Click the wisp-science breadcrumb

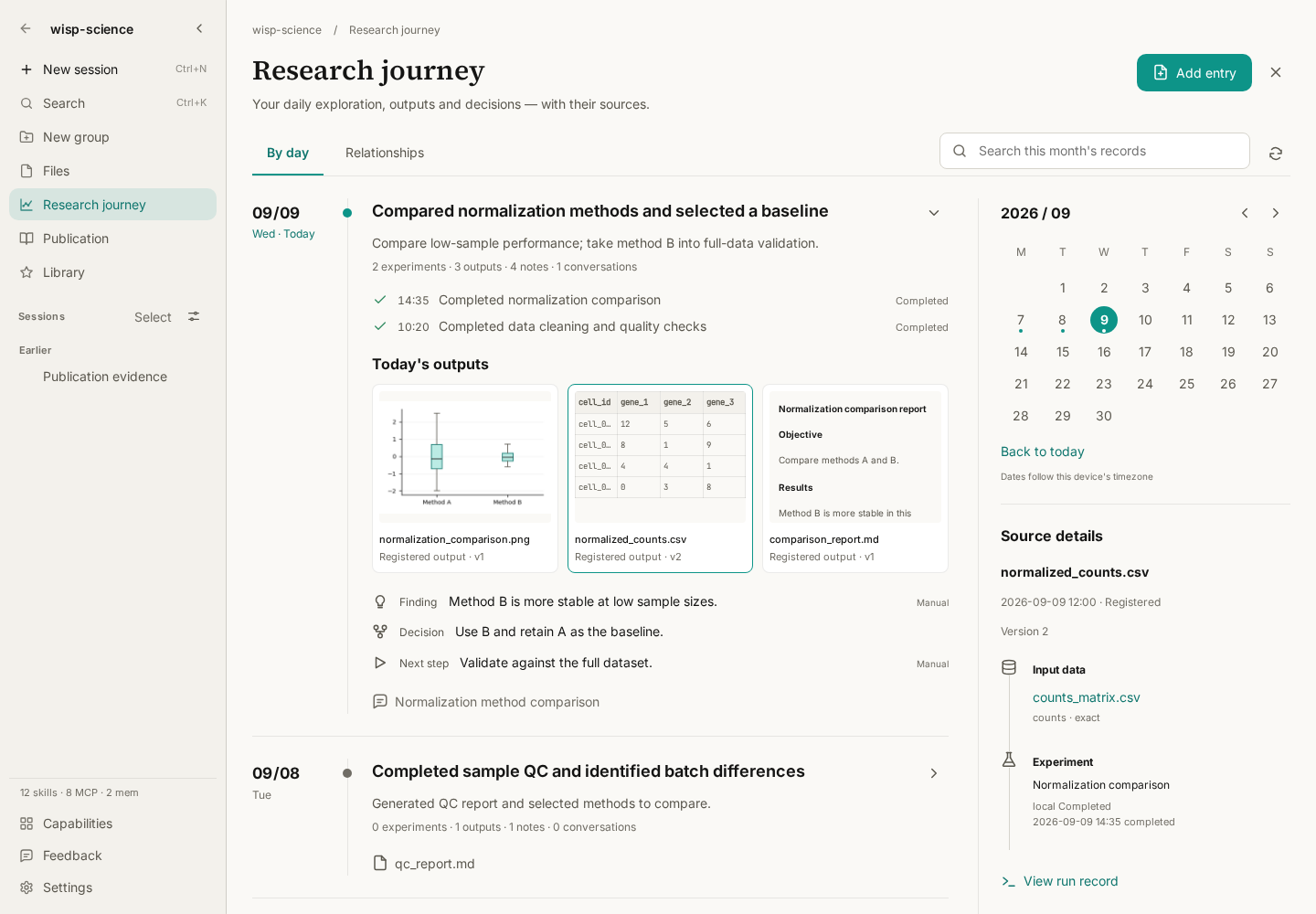click(287, 30)
